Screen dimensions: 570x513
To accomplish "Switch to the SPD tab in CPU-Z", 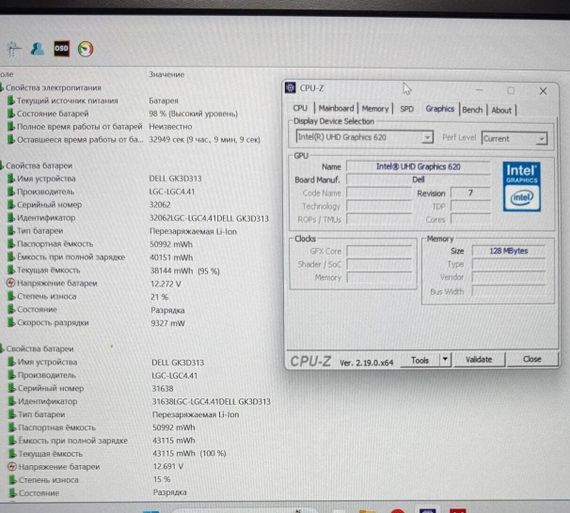I will point(407,109).
